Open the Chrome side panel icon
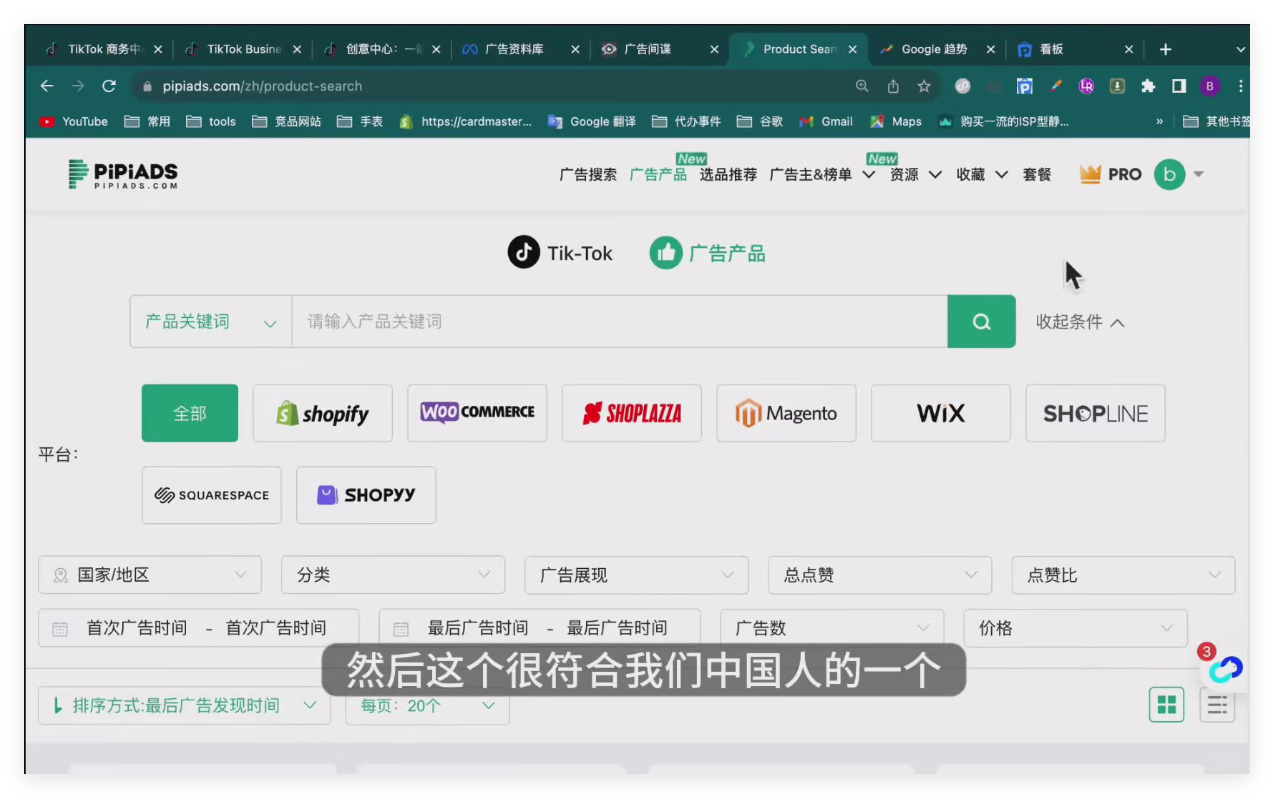1274x798 pixels. 1179,86
